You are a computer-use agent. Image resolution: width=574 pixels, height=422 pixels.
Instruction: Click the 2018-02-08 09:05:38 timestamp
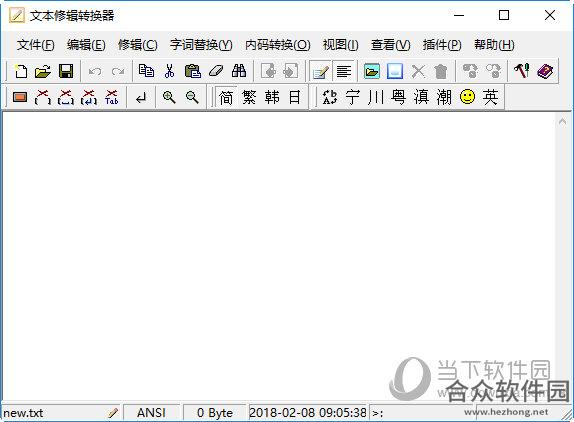[308, 412]
